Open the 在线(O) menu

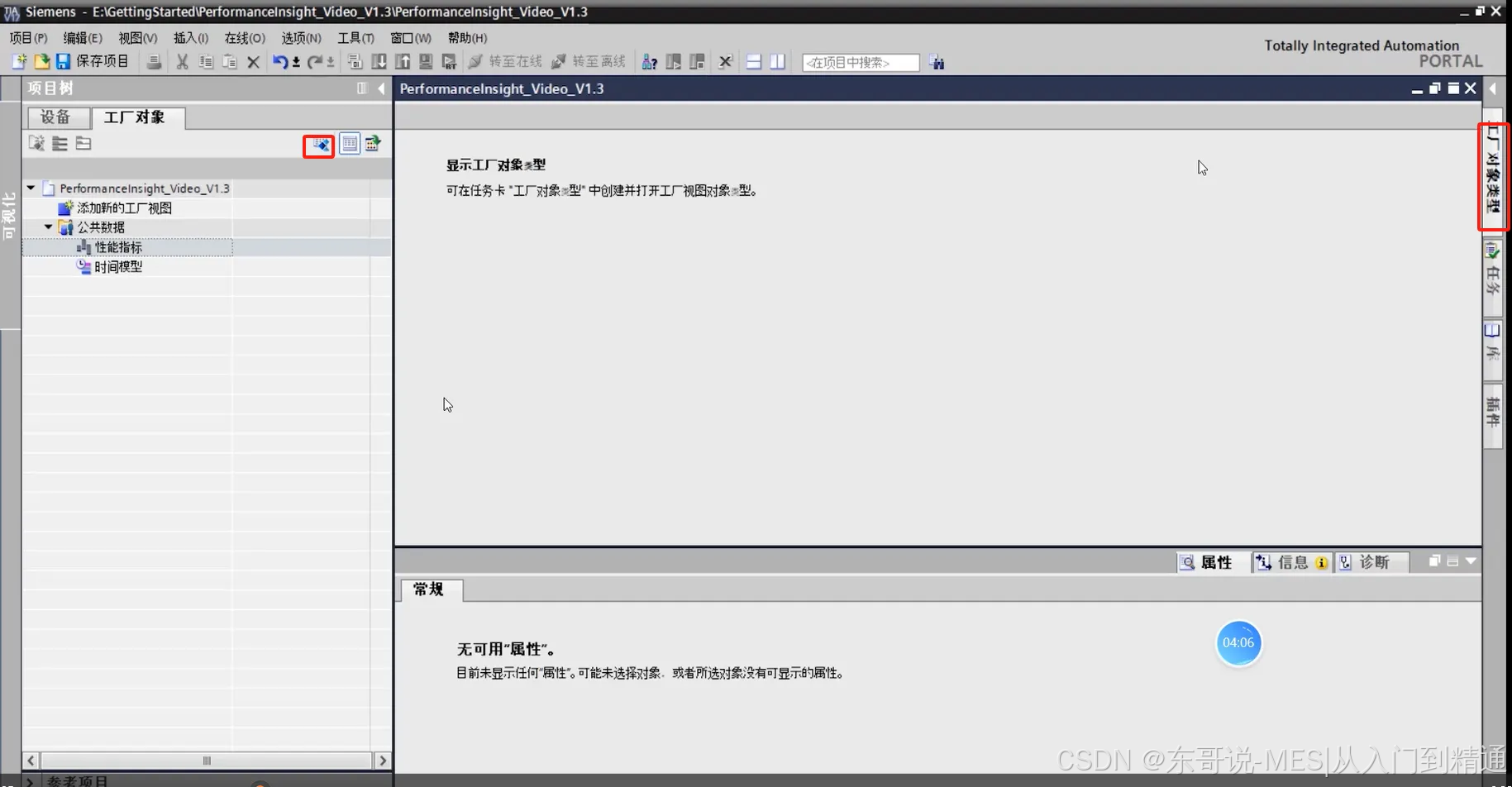click(x=245, y=38)
